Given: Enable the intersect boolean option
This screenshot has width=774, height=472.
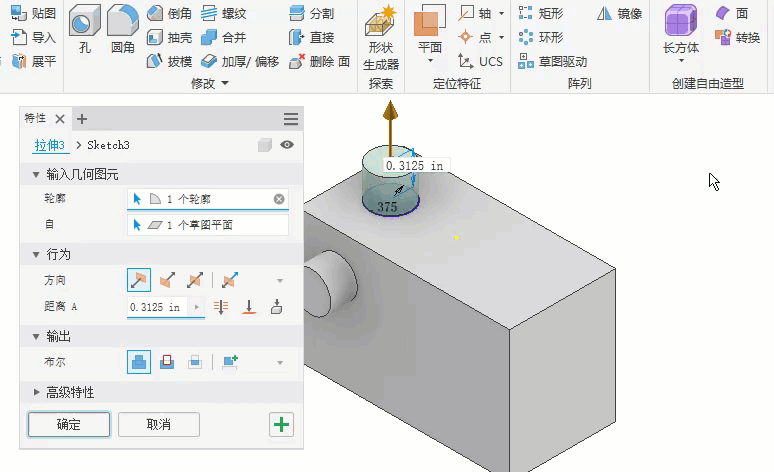Looking at the screenshot, I should (x=195, y=362).
